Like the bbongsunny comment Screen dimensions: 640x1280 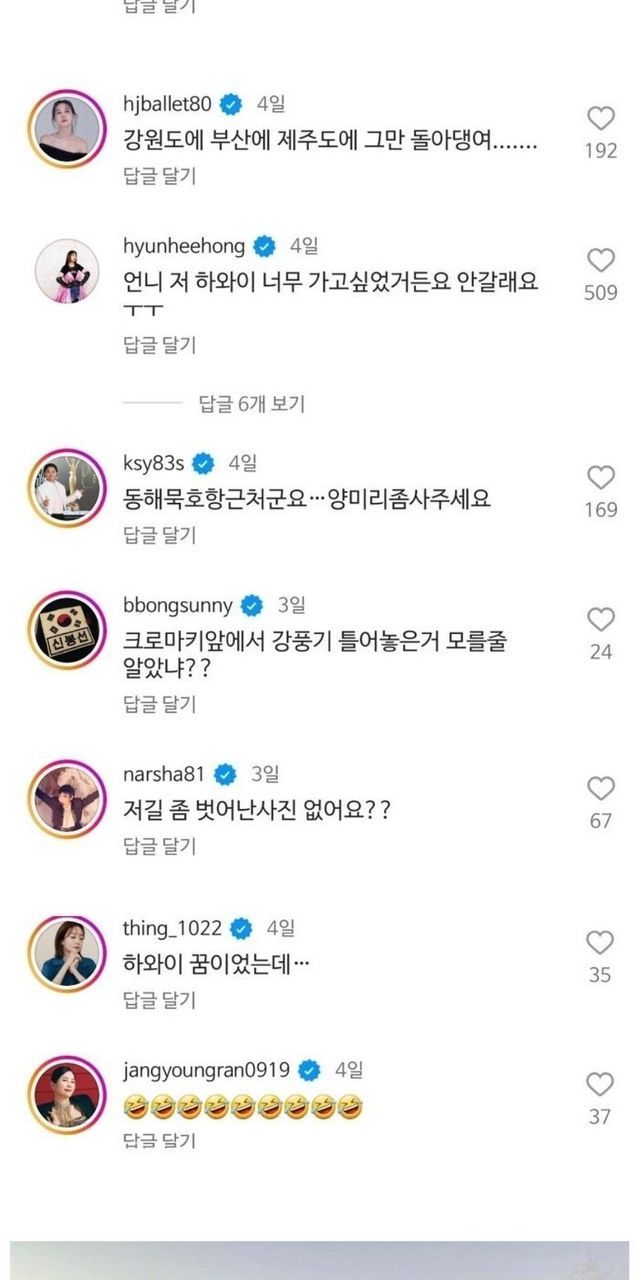point(600,619)
